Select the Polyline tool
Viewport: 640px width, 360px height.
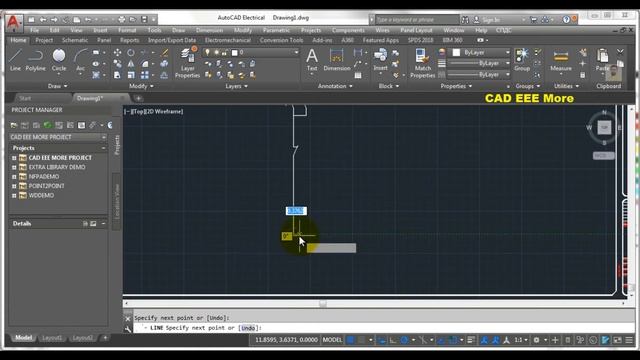coord(36,60)
